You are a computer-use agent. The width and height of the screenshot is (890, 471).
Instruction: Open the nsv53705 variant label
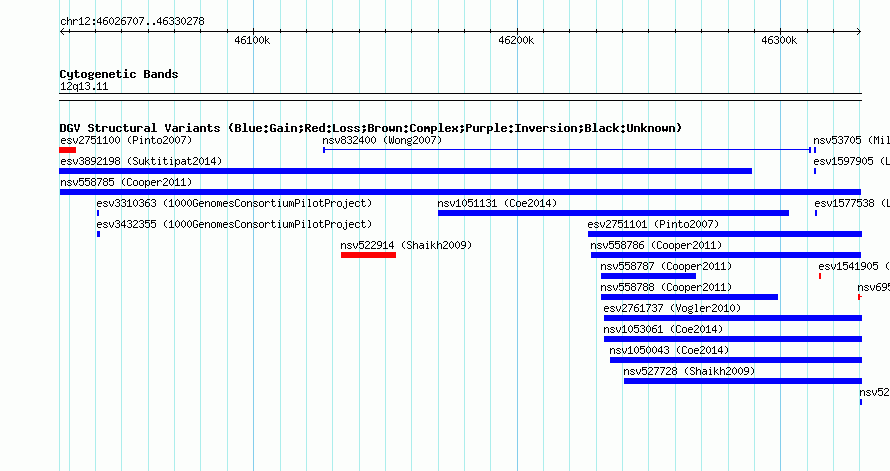click(x=851, y=140)
